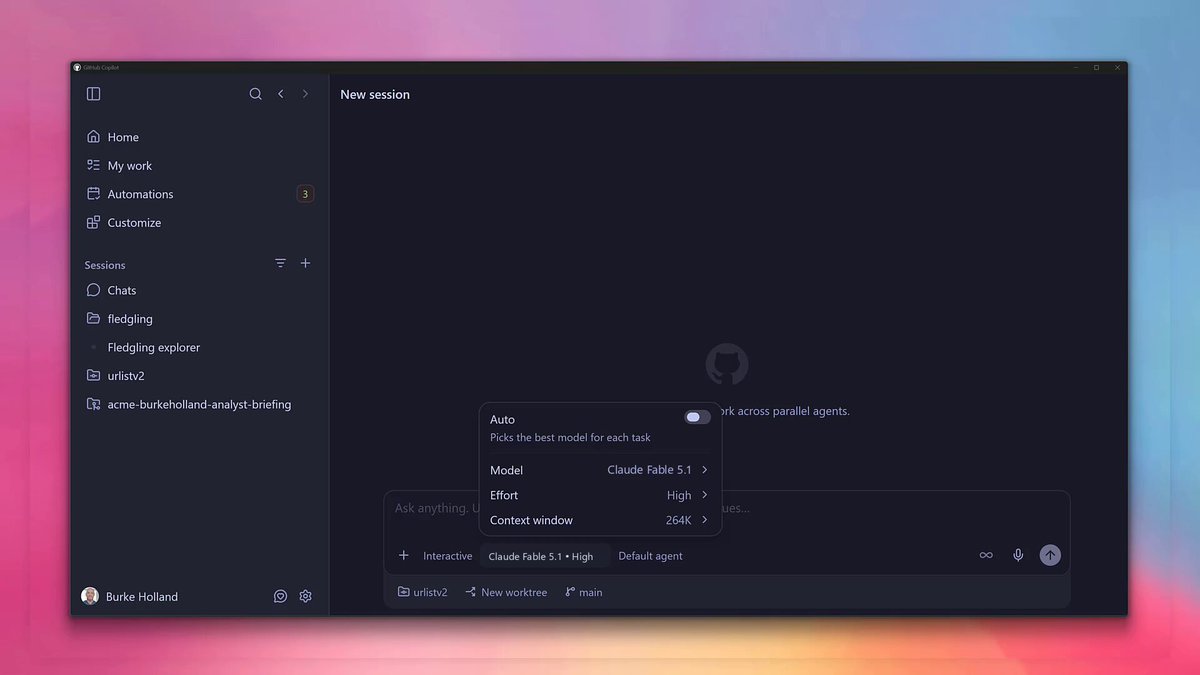
Task: Click the Burke Holland username
Action: coord(142,597)
